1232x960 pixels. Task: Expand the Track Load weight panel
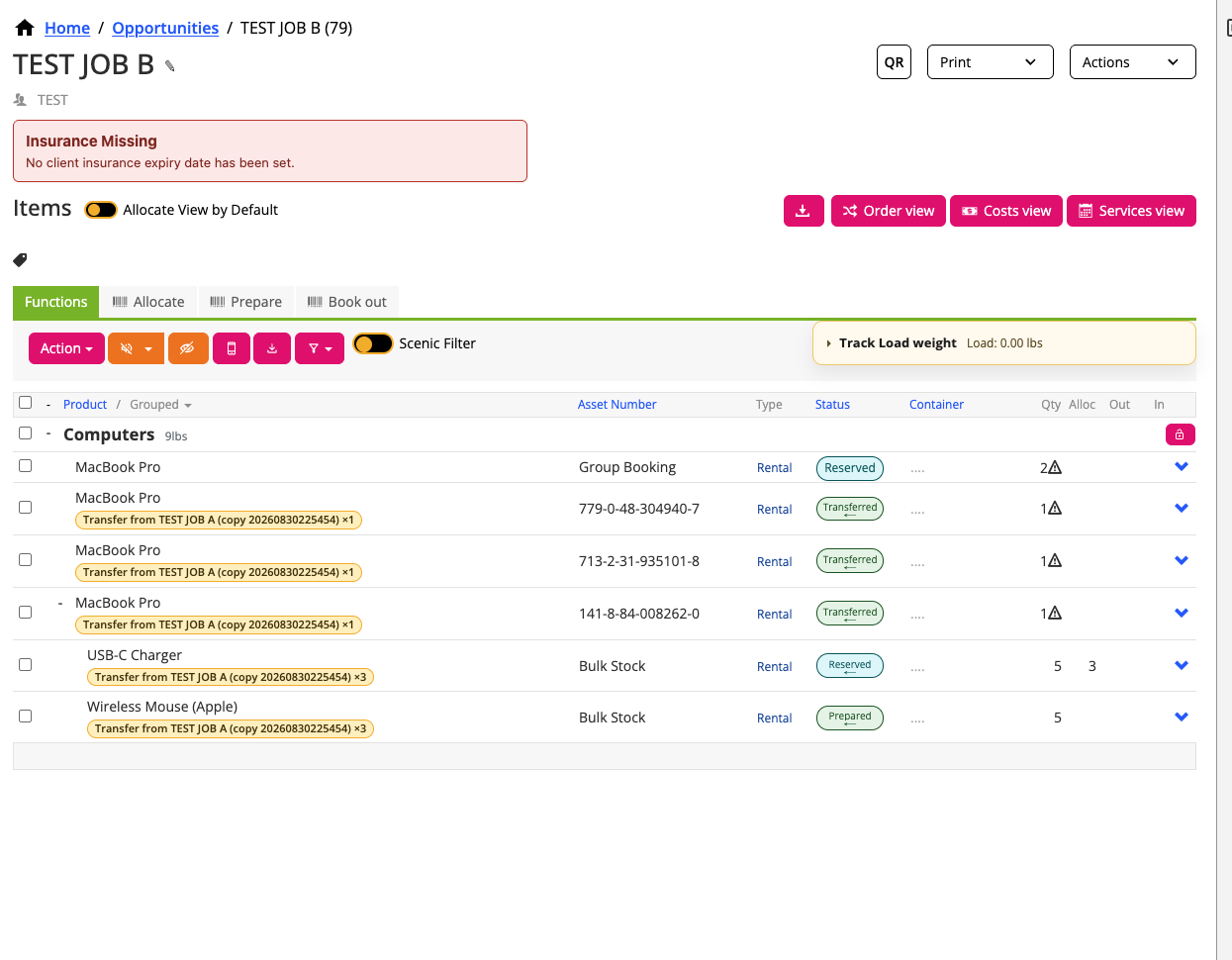[1003, 343]
